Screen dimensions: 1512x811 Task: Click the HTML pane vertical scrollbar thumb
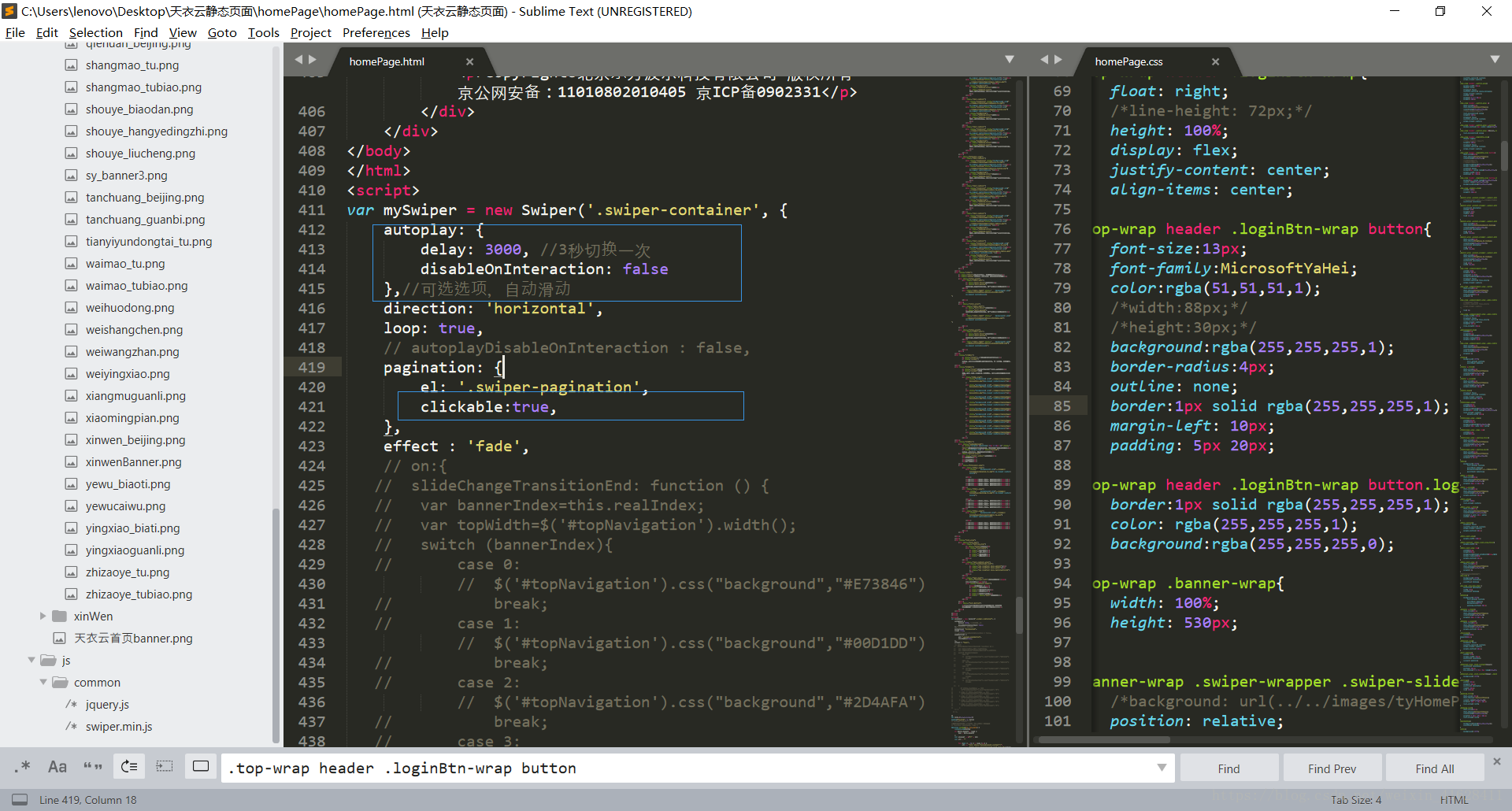(1019, 616)
